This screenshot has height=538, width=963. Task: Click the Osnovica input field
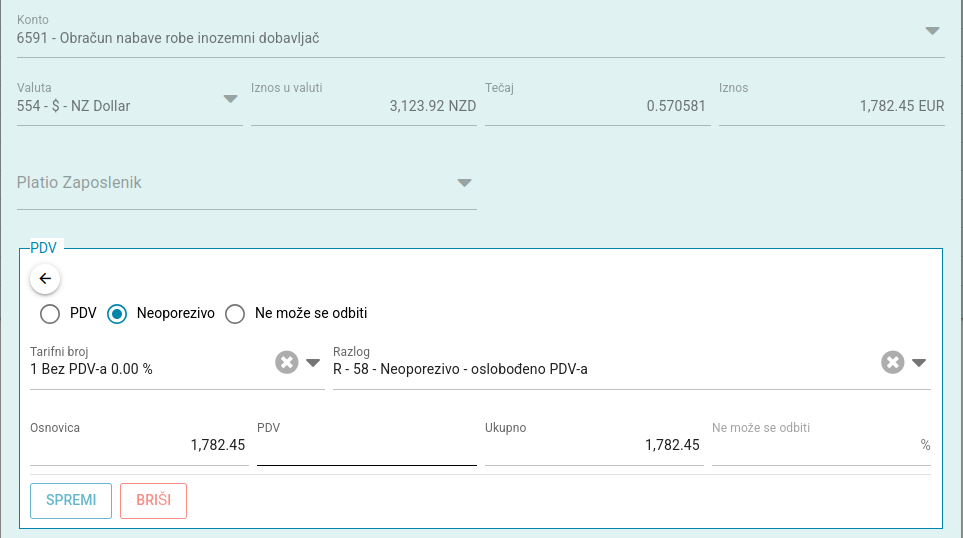click(139, 445)
